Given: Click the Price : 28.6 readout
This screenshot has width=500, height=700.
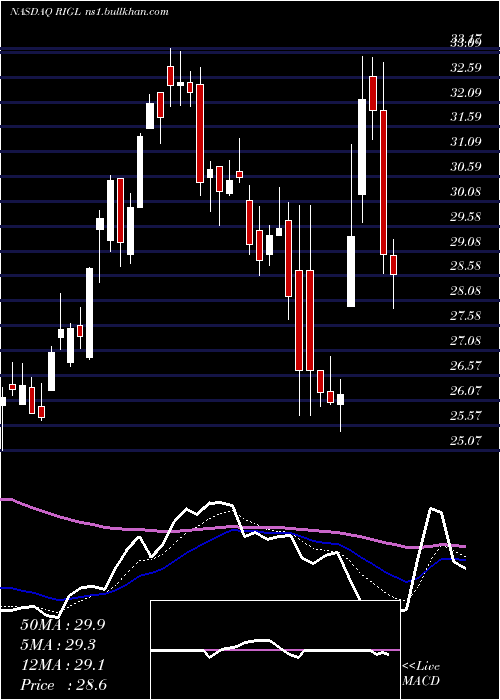Looking at the screenshot, I should (63, 685).
